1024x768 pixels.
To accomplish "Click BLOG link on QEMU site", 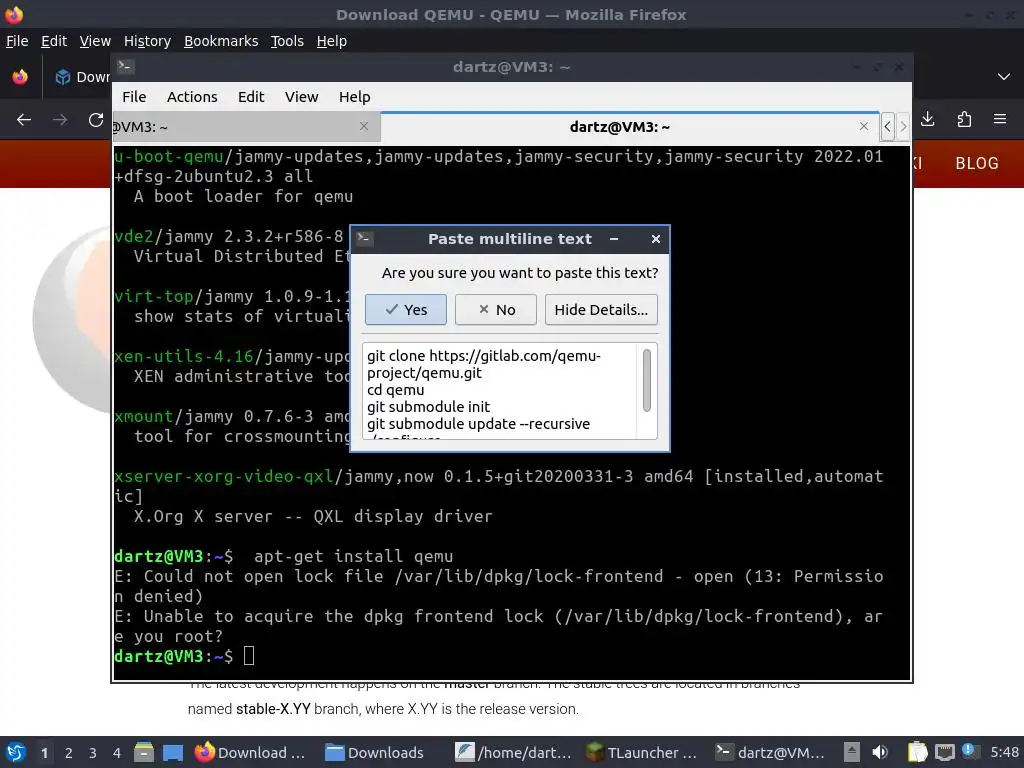I will click(977, 163).
